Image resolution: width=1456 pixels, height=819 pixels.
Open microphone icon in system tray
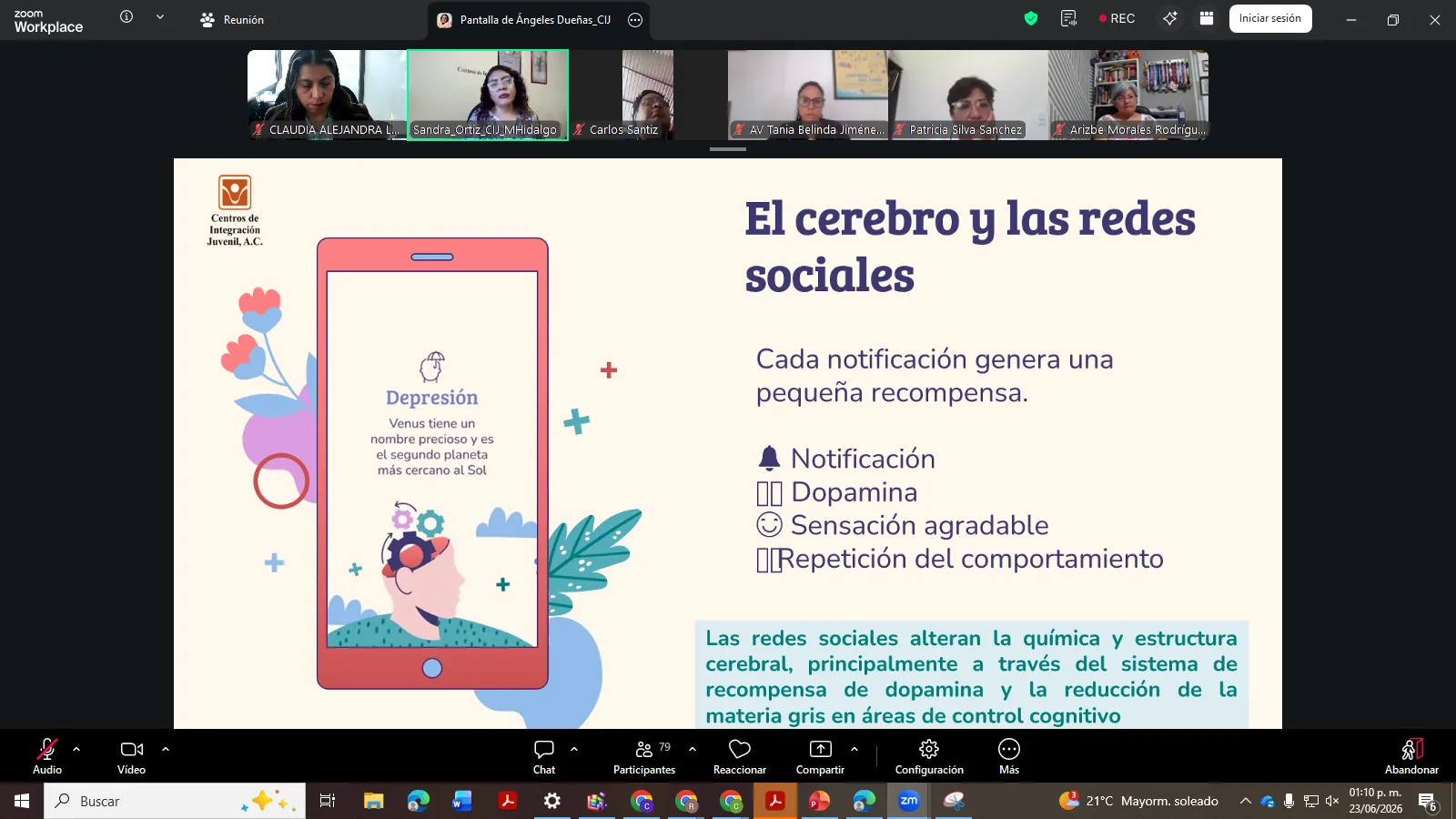coord(1289,801)
